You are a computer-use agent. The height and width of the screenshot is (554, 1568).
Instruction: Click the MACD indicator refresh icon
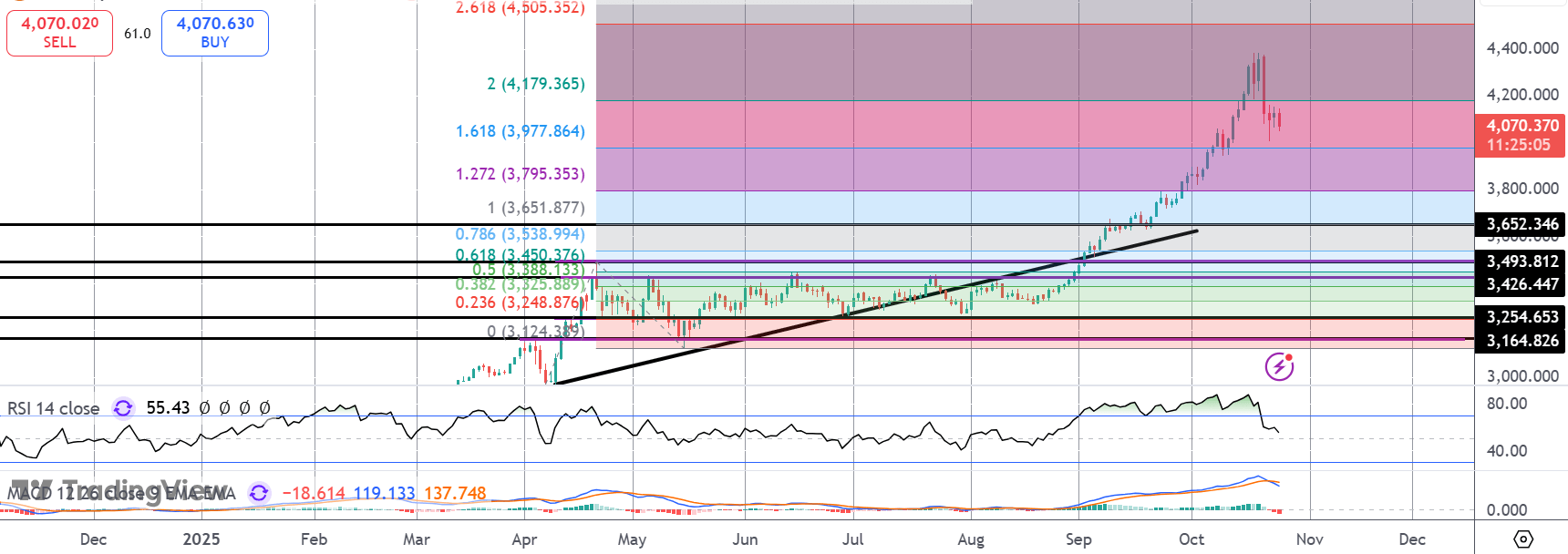coord(259,493)
